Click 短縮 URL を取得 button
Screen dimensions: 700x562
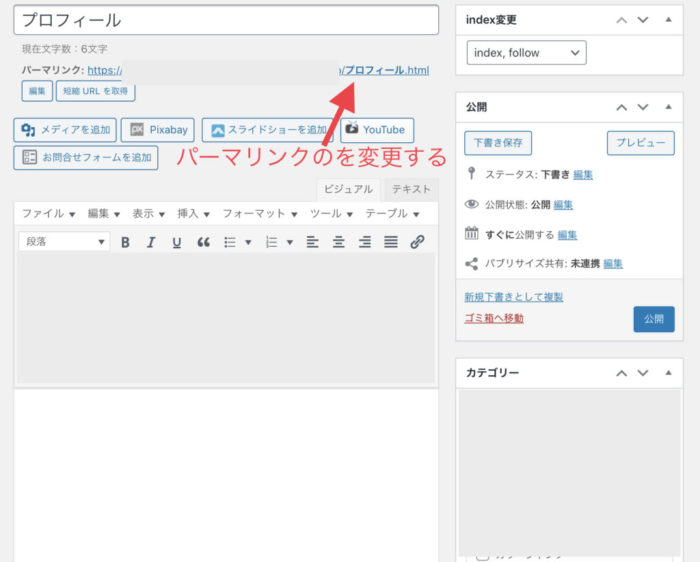(x=96, y=91)
